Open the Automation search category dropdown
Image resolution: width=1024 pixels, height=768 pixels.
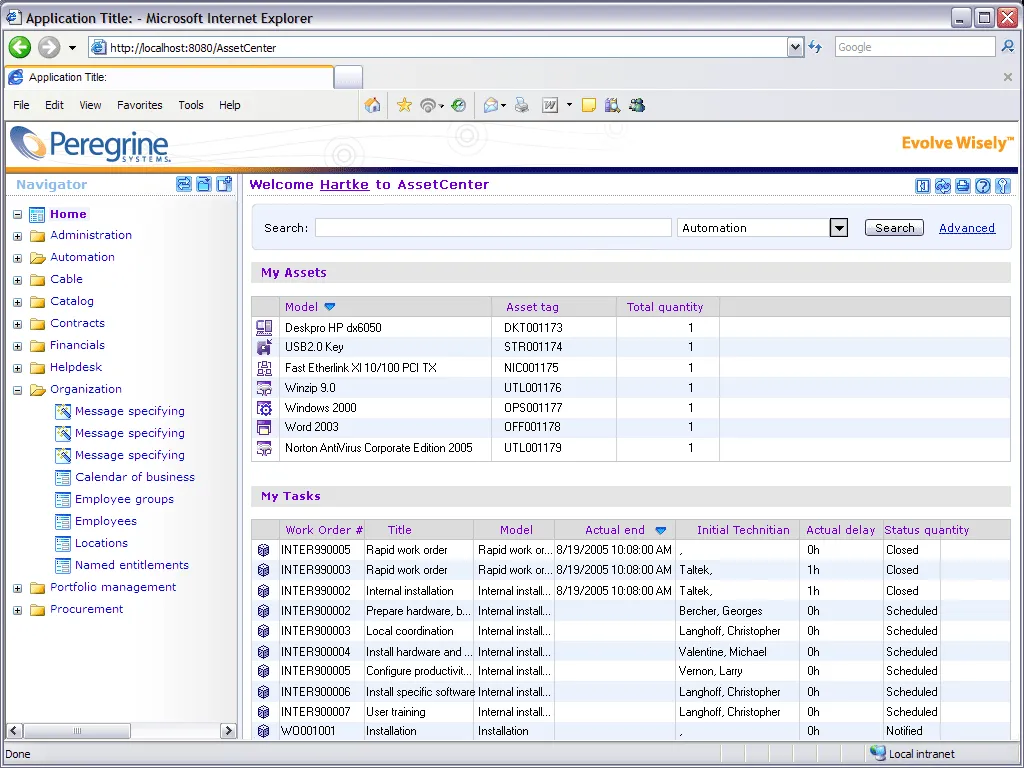click(839, 228)
